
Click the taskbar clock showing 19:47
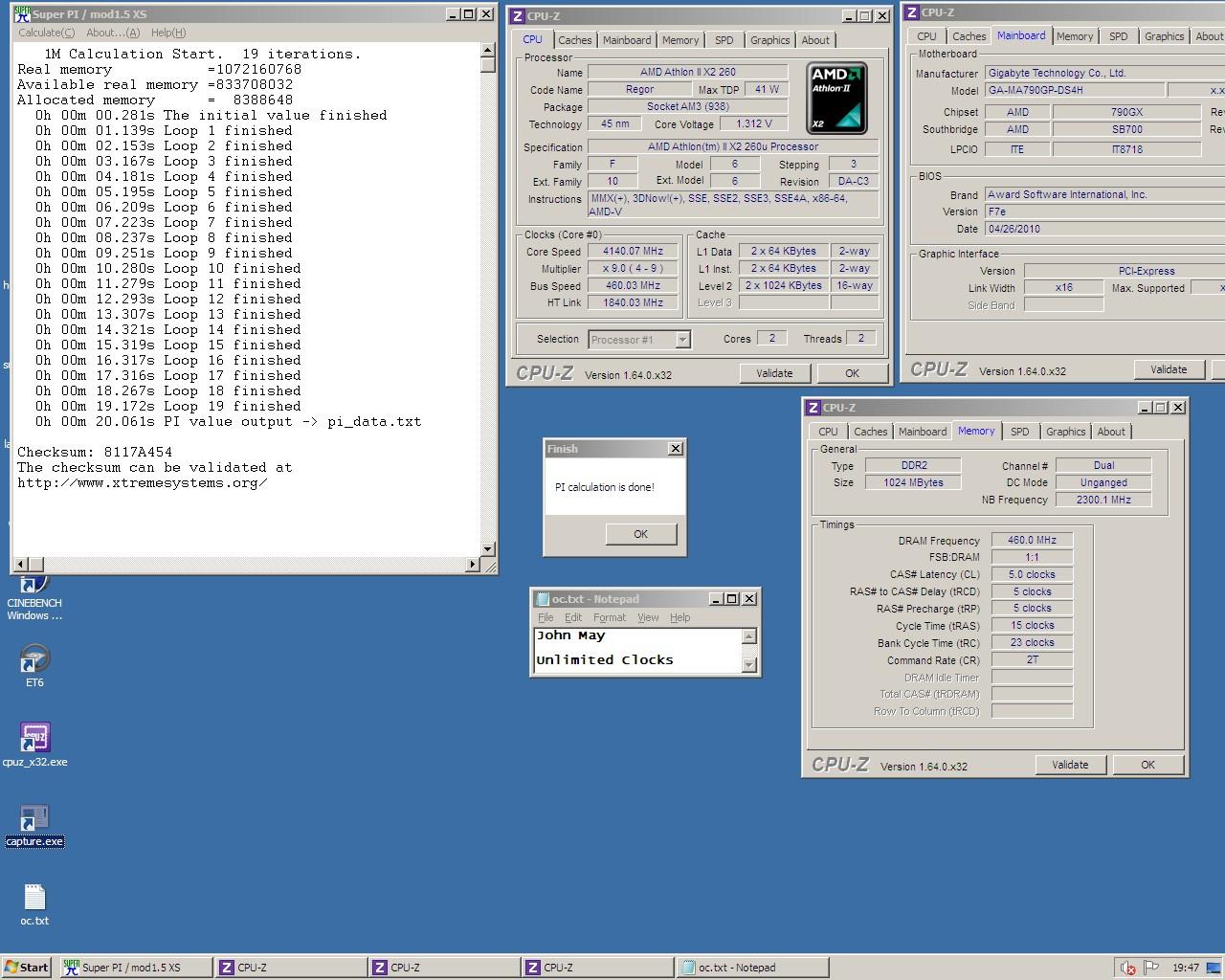(1186, 968)
